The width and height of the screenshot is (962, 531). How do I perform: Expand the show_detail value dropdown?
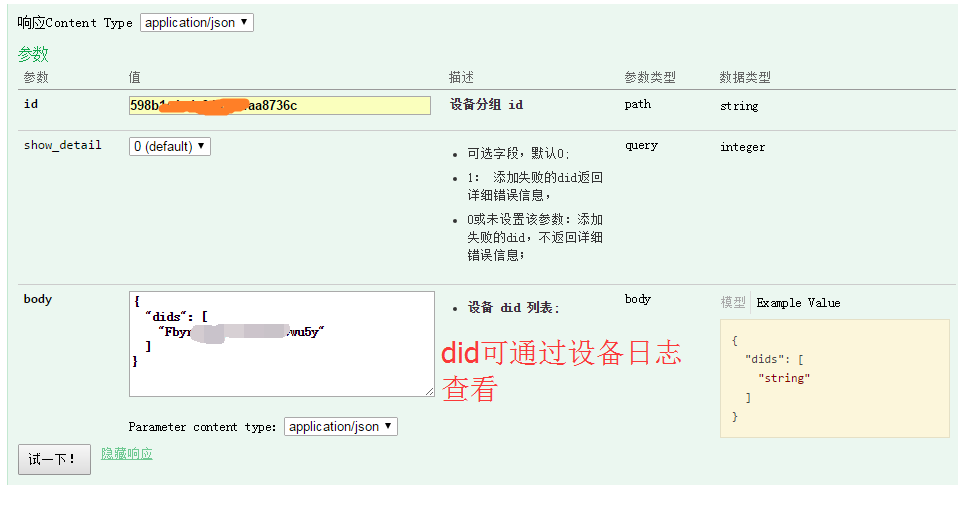point(170,146)
